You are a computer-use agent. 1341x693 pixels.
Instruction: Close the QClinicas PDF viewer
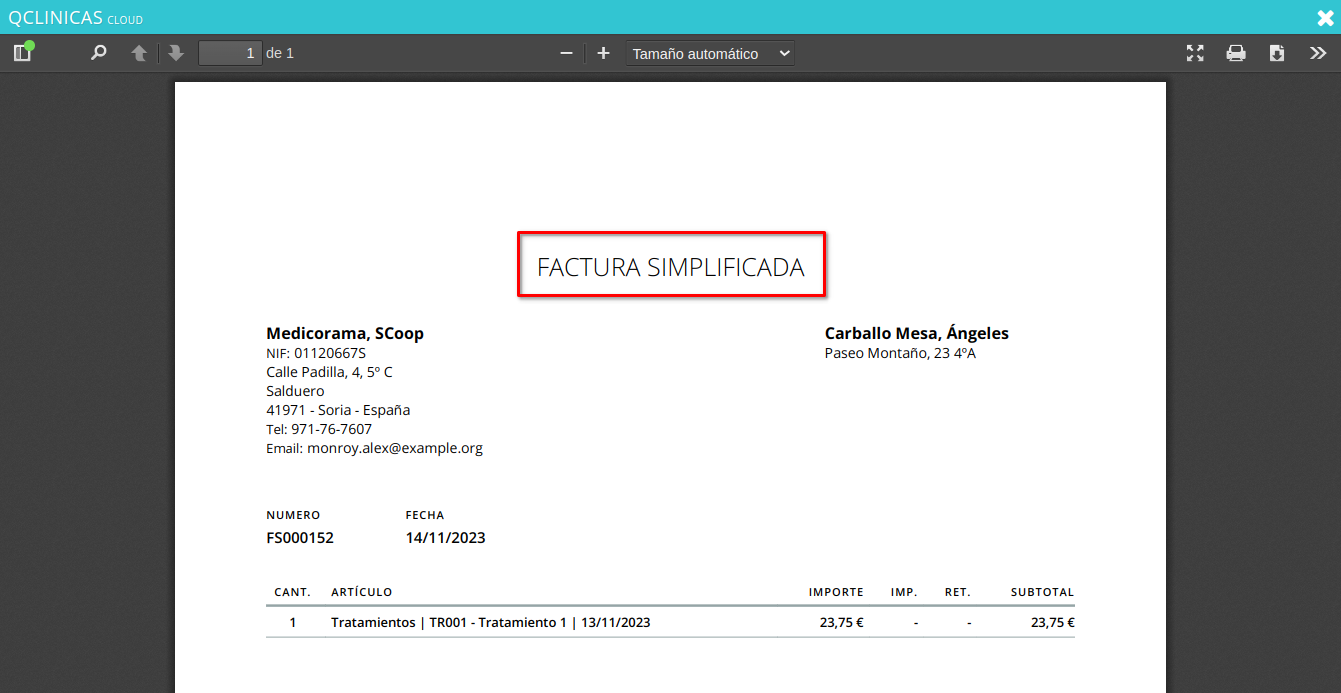coord(1325,17)
